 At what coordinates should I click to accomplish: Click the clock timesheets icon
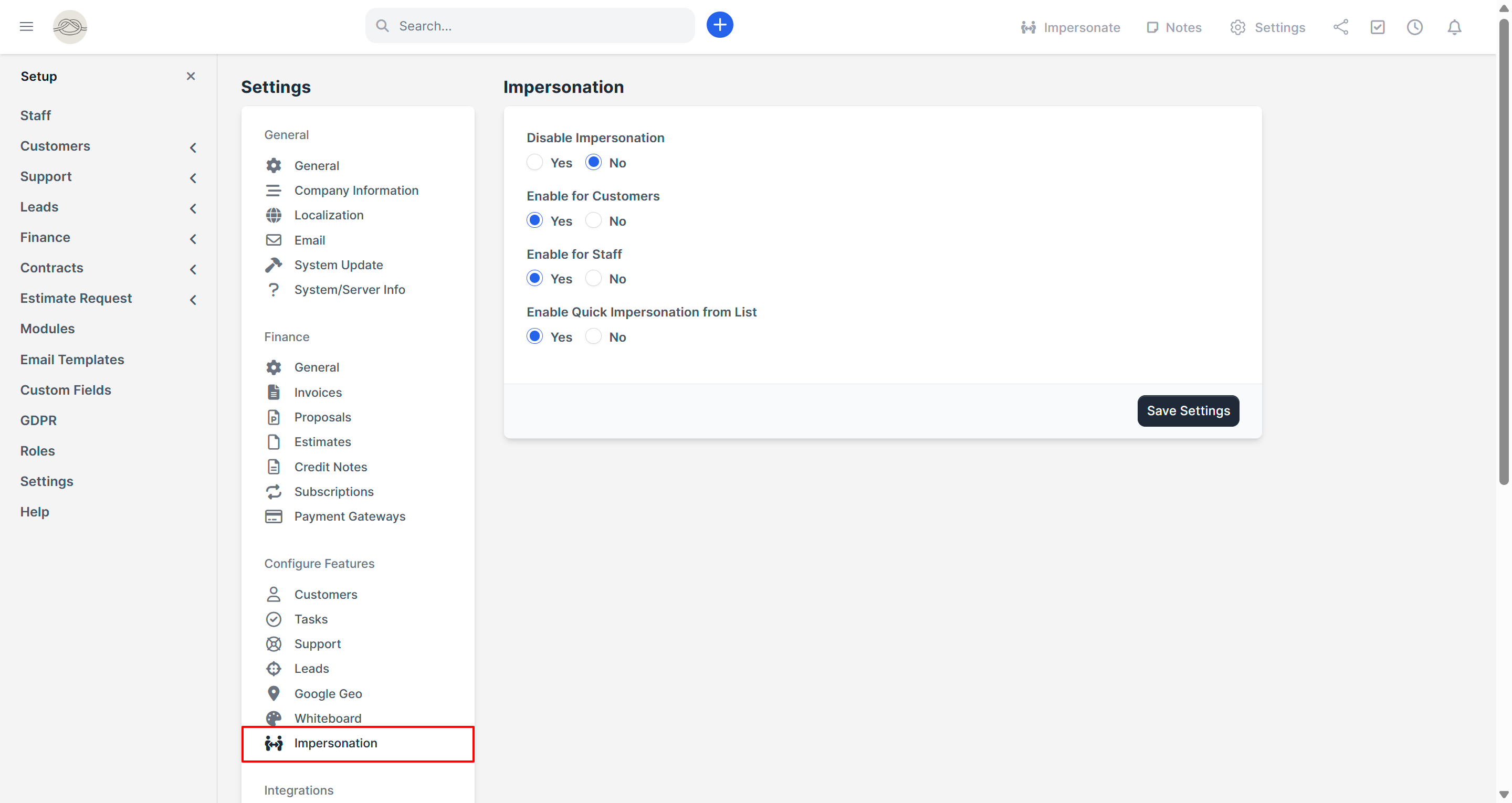tap(1414, 27)
